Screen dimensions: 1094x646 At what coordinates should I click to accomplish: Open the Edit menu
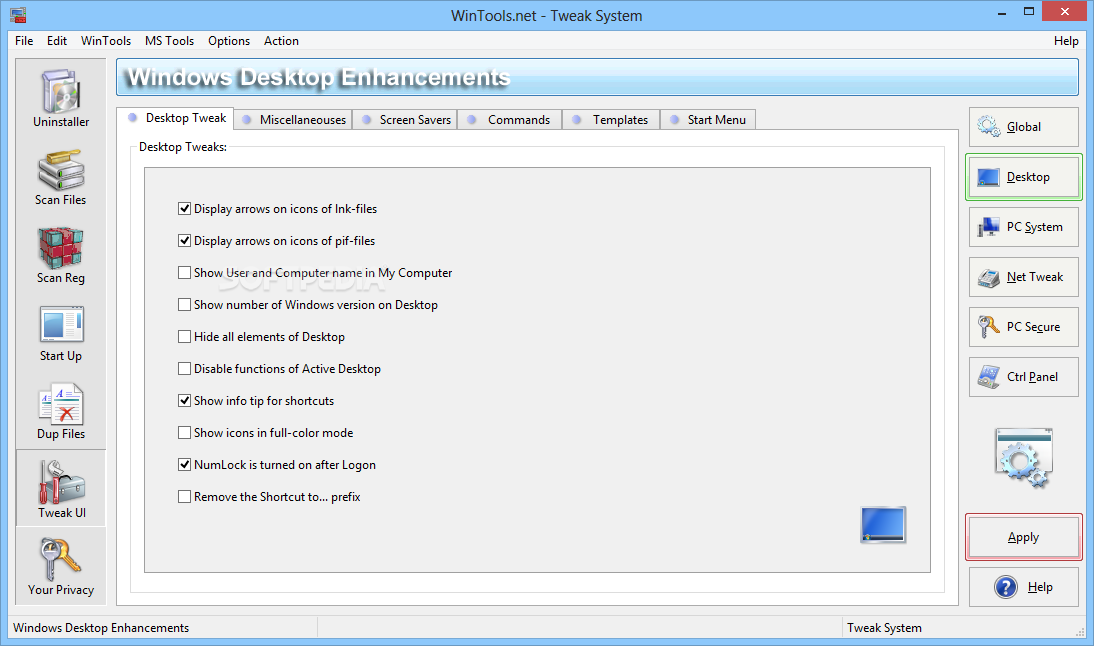click(57, 40)
